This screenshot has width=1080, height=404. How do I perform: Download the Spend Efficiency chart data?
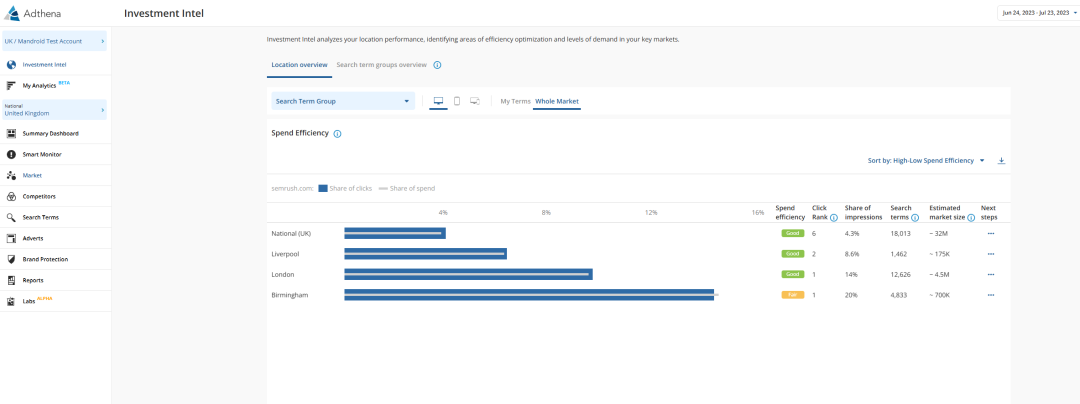point(1001,160)
